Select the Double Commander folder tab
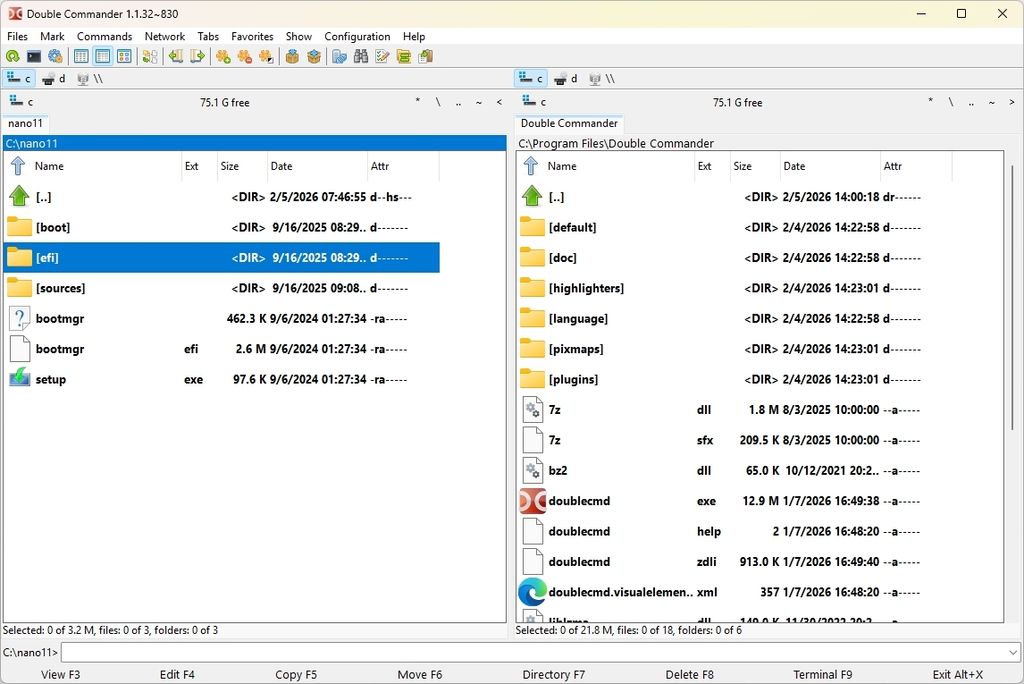The height and width of the screenshot is (684, 1024). click(x=569, y=123)
